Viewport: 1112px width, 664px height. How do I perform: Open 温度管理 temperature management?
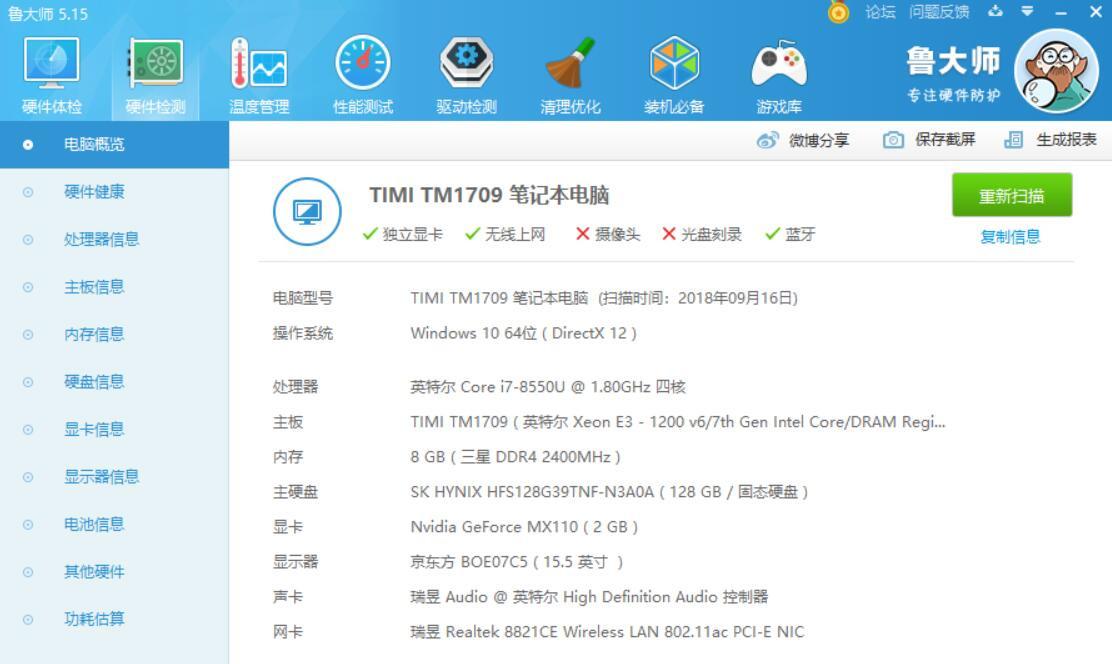259,76
